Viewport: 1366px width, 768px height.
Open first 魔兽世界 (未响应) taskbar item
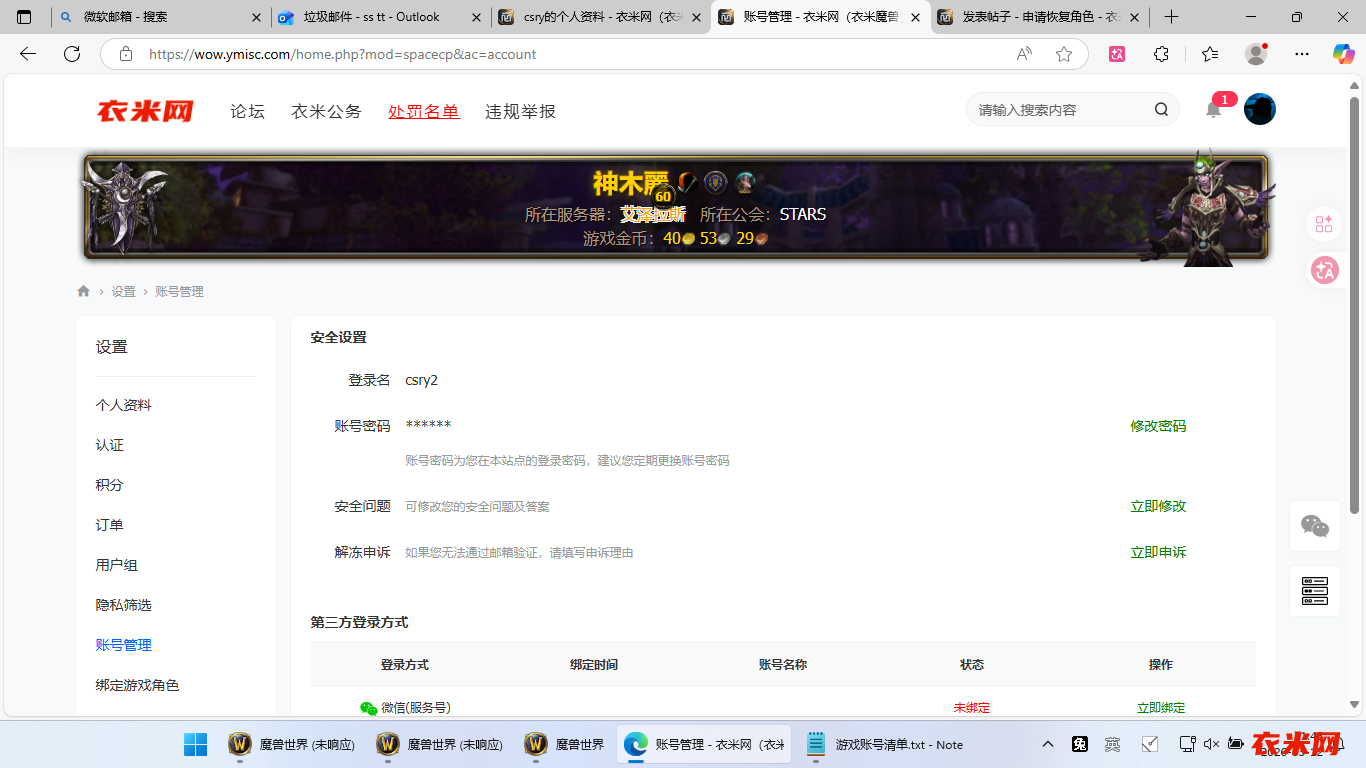292,745
